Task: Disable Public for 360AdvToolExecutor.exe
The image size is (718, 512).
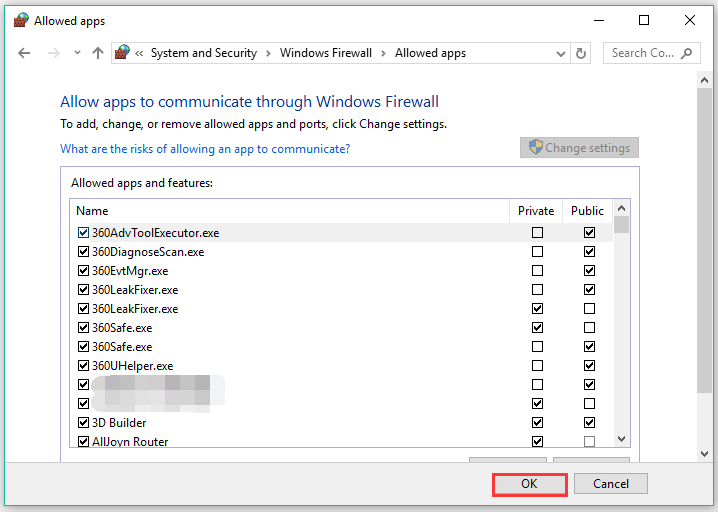Action: [x=589, y=233]
